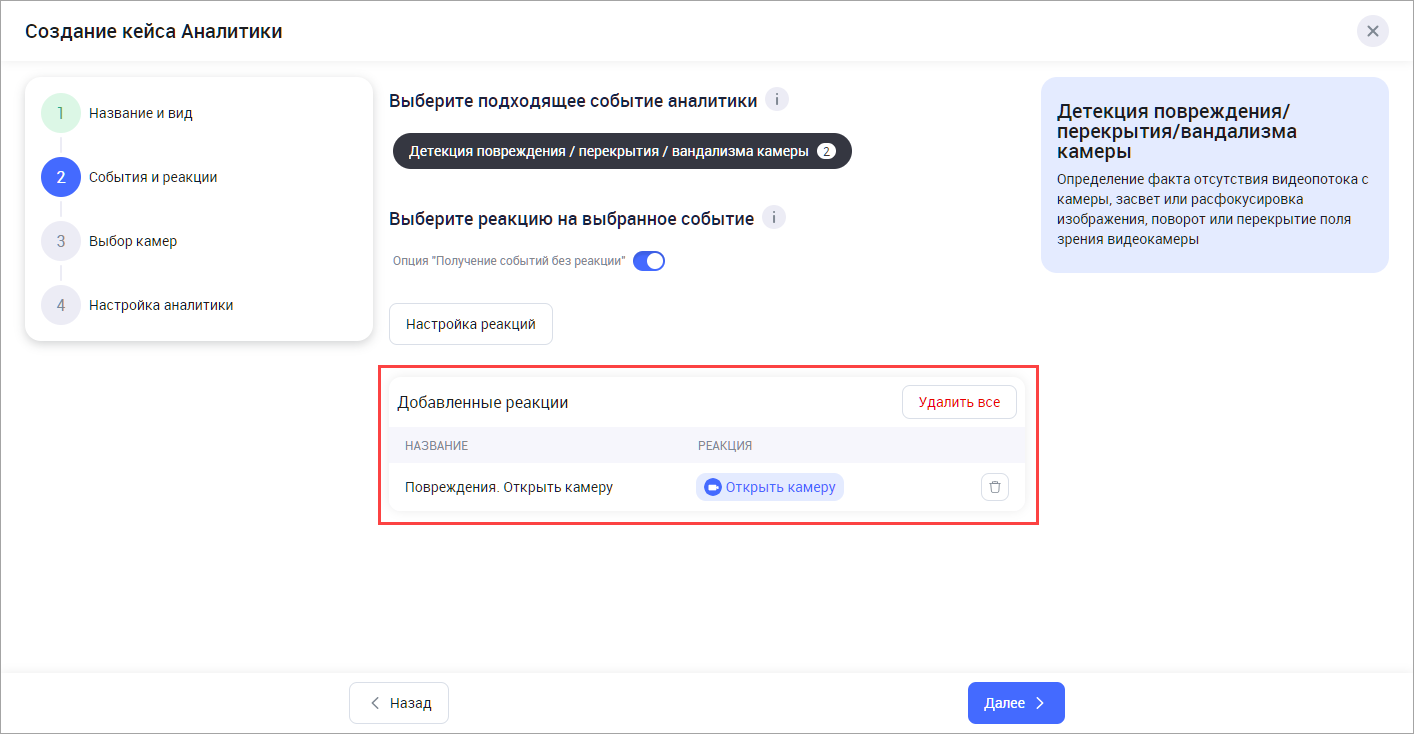1414x734 pixels.
Task: Click the "Настройка реакций" button
Action: click(x=471, y=324)
